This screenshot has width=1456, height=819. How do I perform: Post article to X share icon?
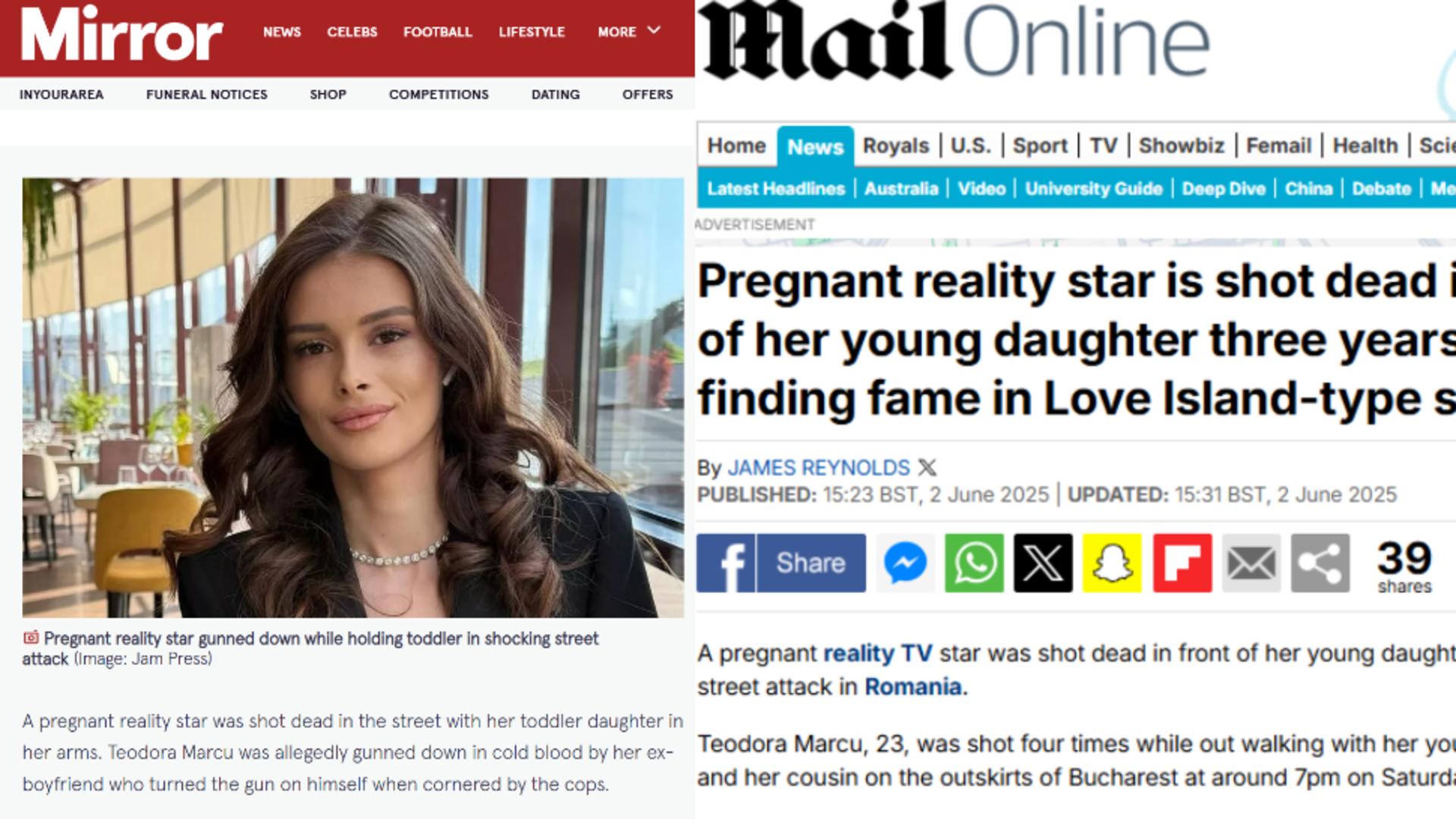pos(1043,563)
